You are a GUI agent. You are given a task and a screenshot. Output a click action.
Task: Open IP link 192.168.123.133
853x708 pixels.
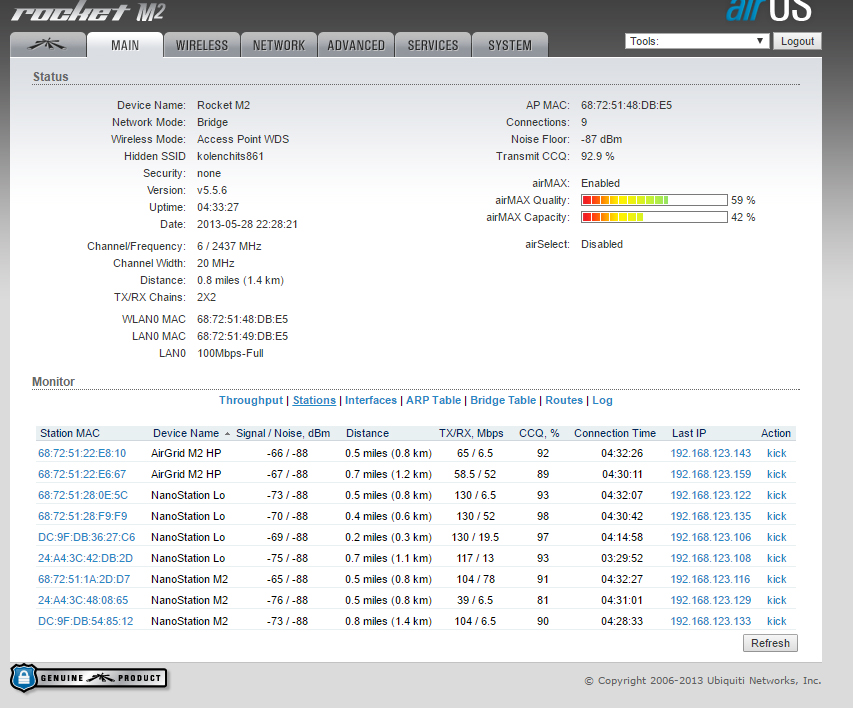710,621
